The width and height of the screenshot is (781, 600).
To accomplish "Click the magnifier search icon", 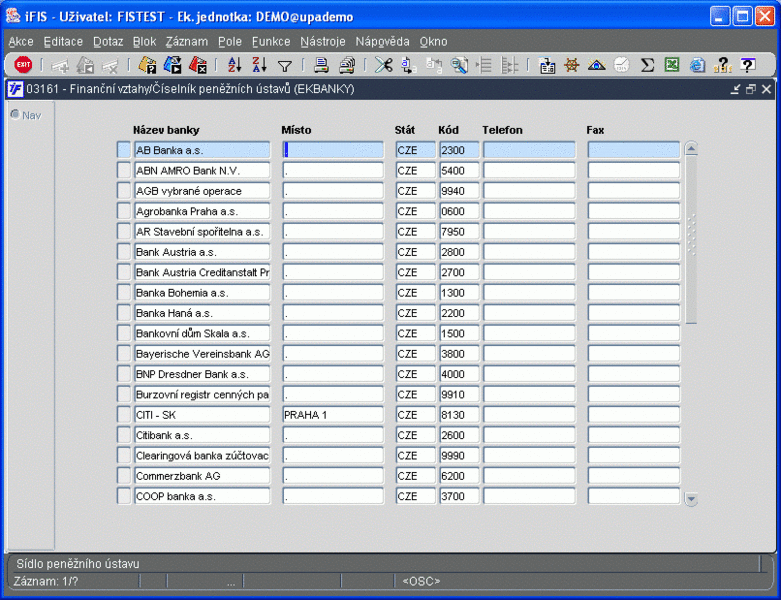I will [459, 65].
